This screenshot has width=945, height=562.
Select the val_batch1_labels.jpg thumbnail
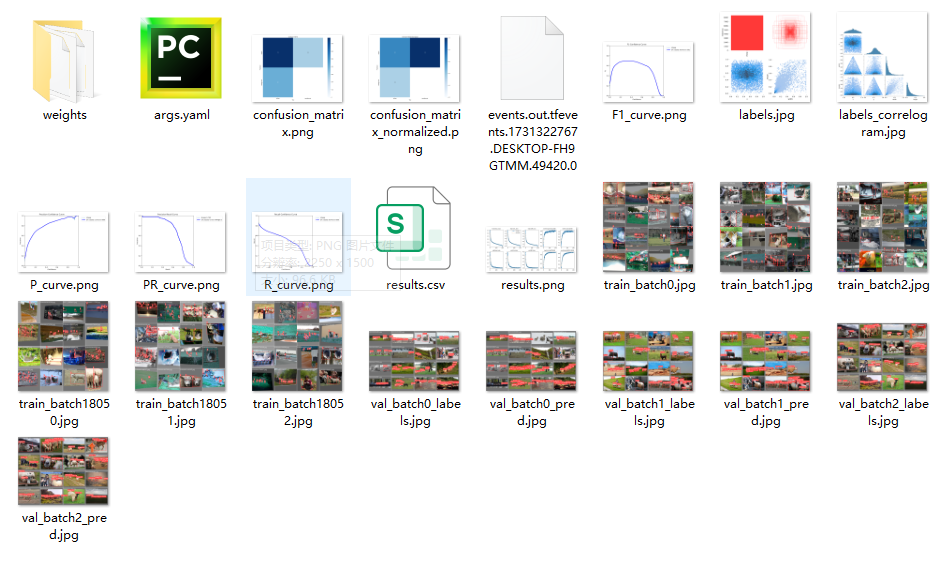click(648, 361)
